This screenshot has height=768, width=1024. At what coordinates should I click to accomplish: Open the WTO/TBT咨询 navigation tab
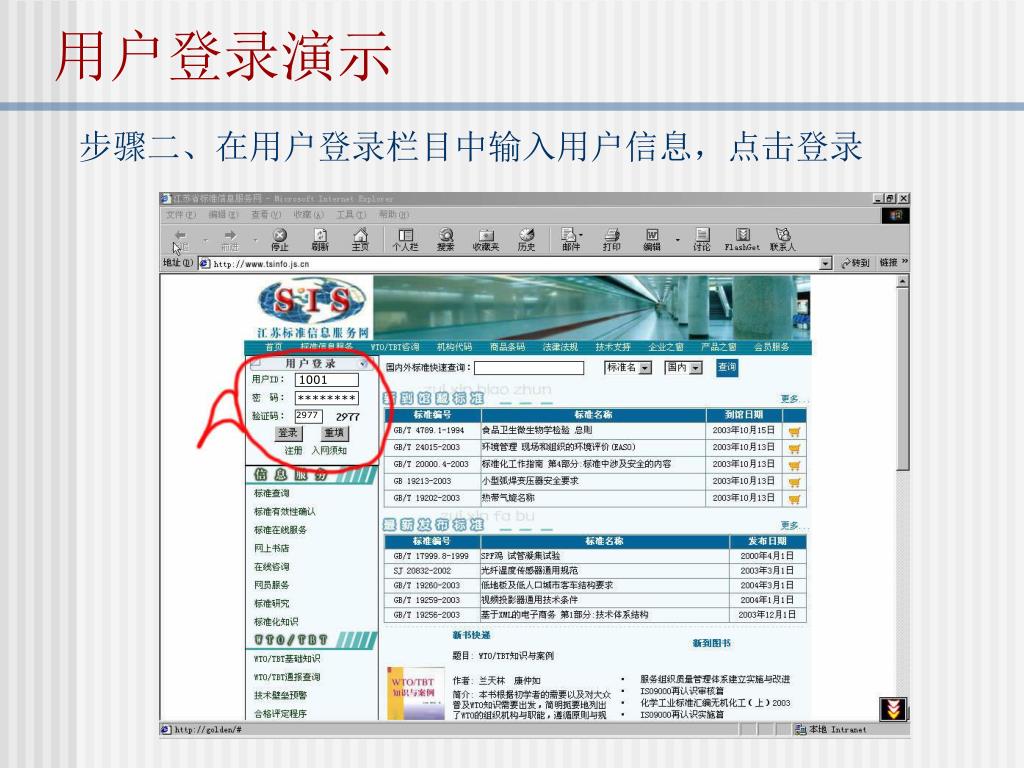pos(395,347)
